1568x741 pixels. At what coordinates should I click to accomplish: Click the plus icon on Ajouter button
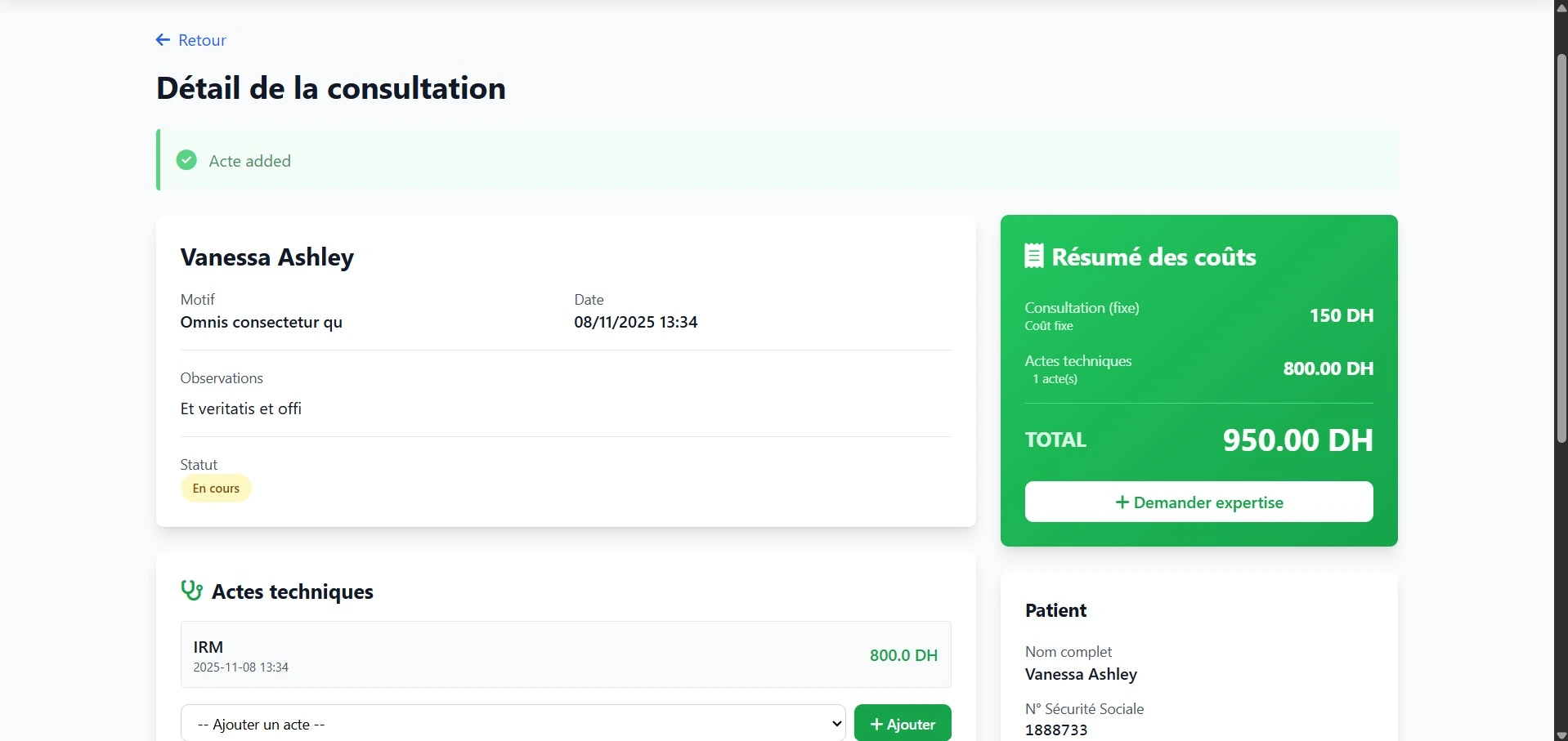pos(876,725)
